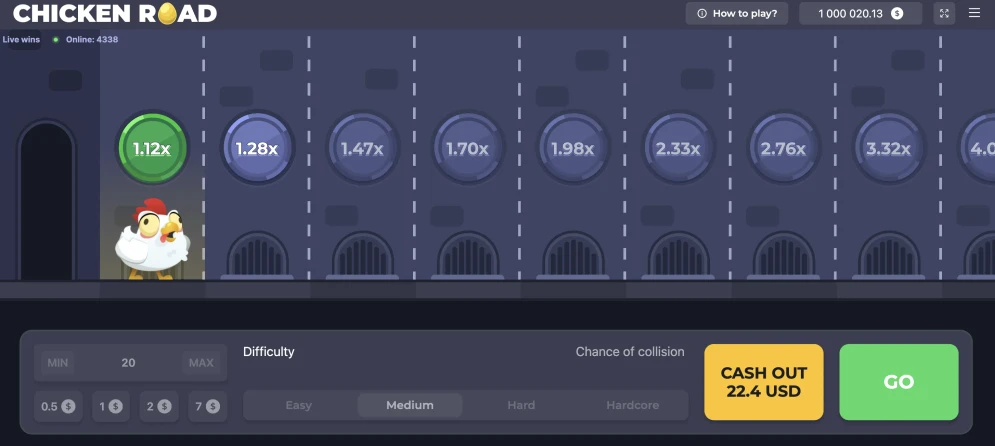Open the How to play? help
This screenshot has width=995, height=446.
(x=737, y=13)
